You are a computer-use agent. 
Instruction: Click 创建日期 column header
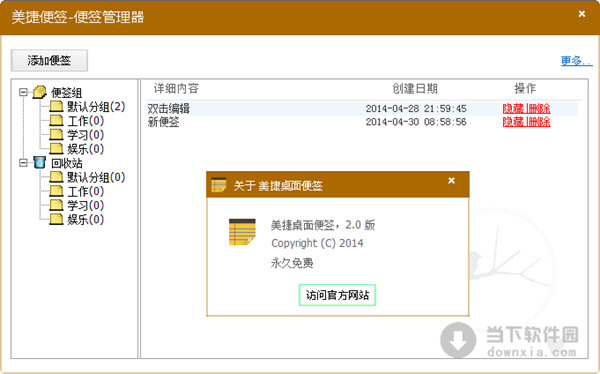coord(415,89)
